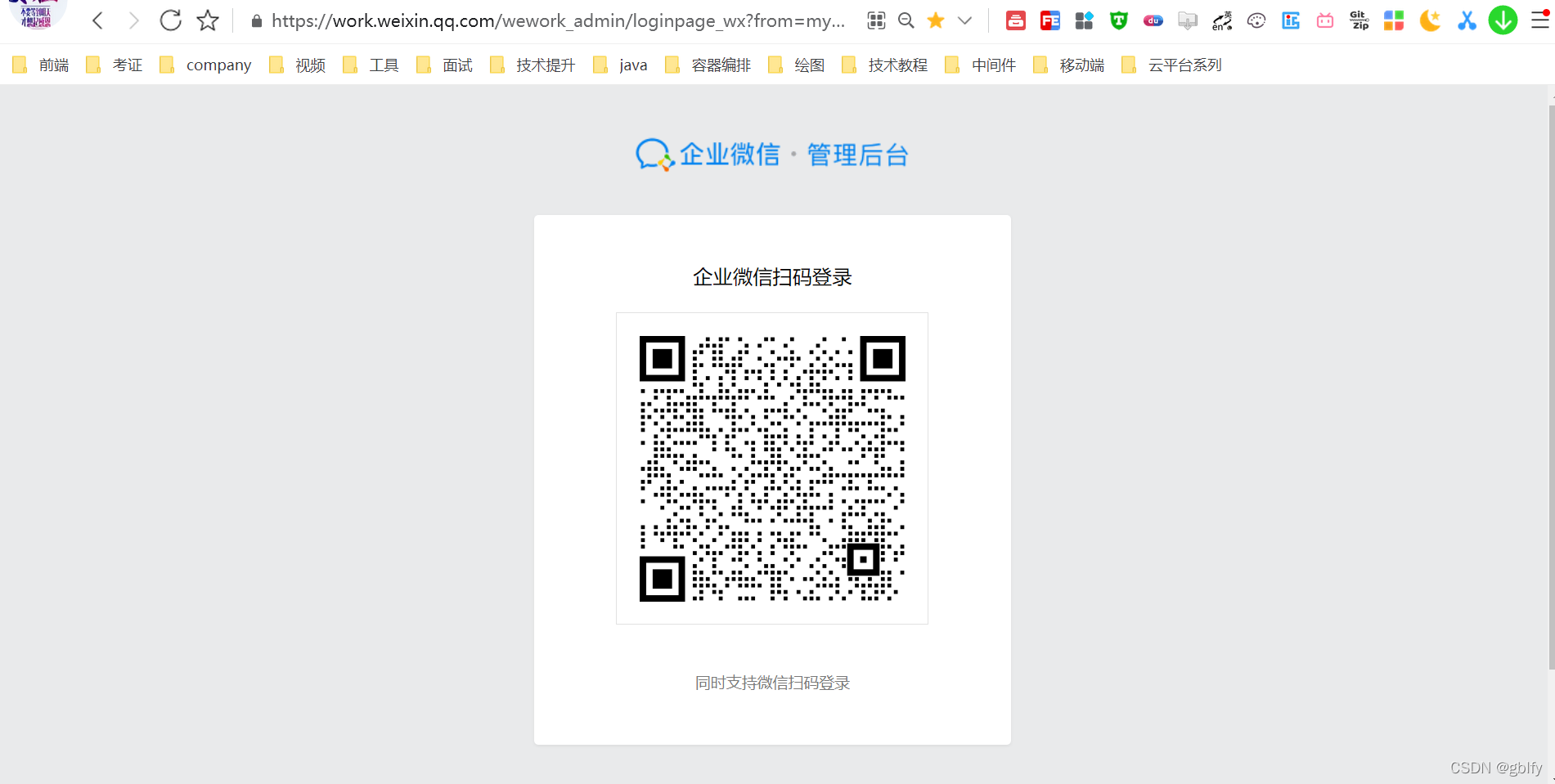Click the profile avatar at top left
This screenshot has width=1555, height=784.
coord(36,14)
